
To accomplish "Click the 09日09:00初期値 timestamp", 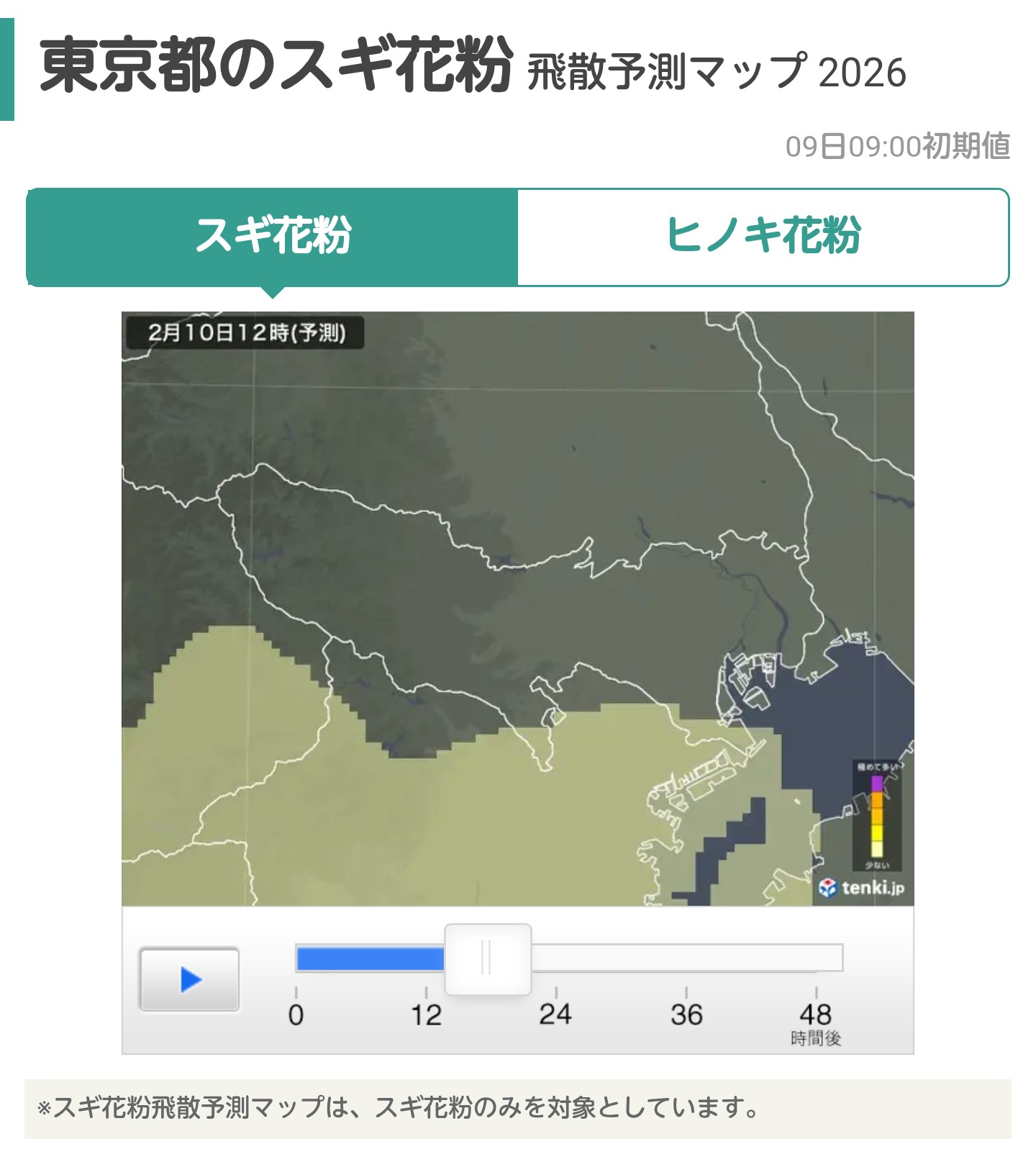I will point(897,146).
